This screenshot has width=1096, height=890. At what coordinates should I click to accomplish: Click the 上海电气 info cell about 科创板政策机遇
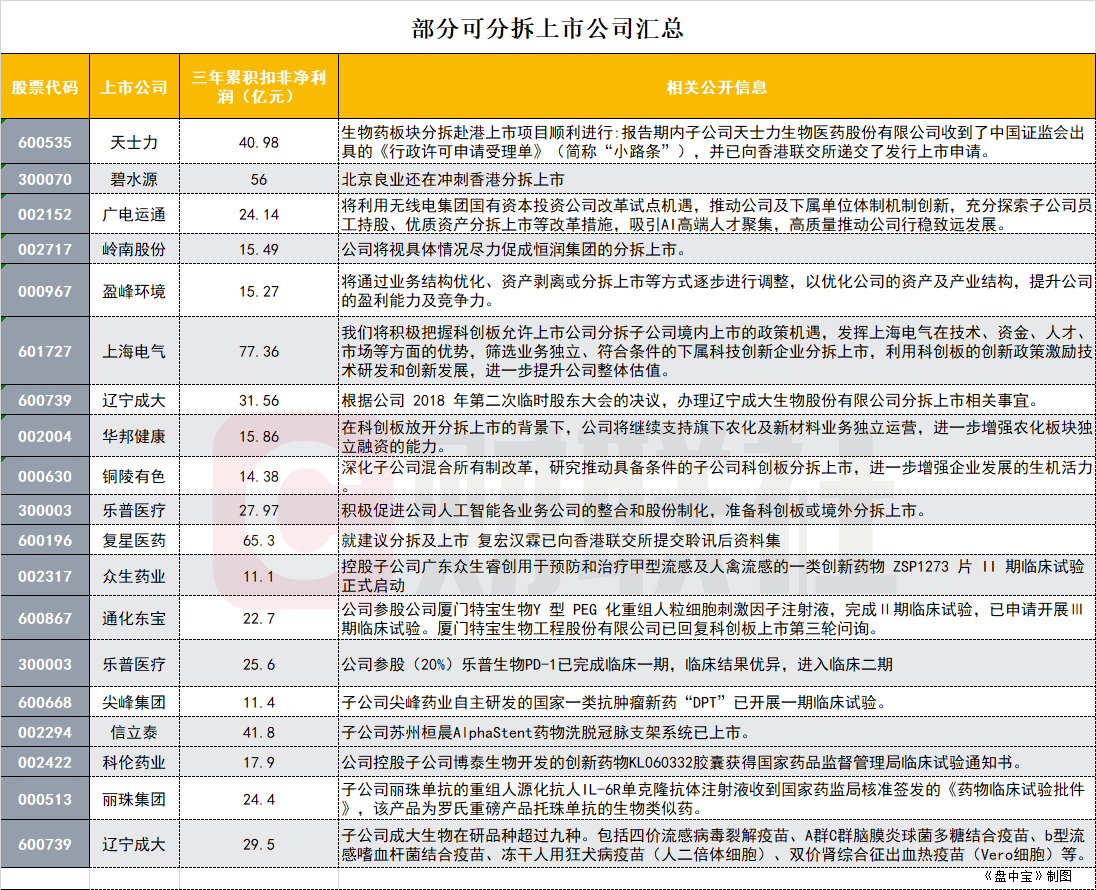(x=716, y=351)
